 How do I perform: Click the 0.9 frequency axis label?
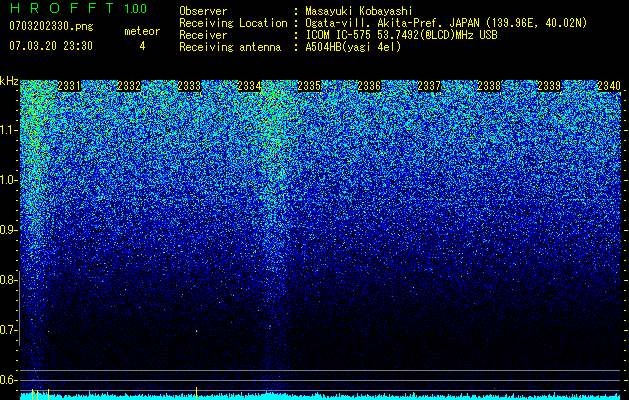click(x=9, y=230)
